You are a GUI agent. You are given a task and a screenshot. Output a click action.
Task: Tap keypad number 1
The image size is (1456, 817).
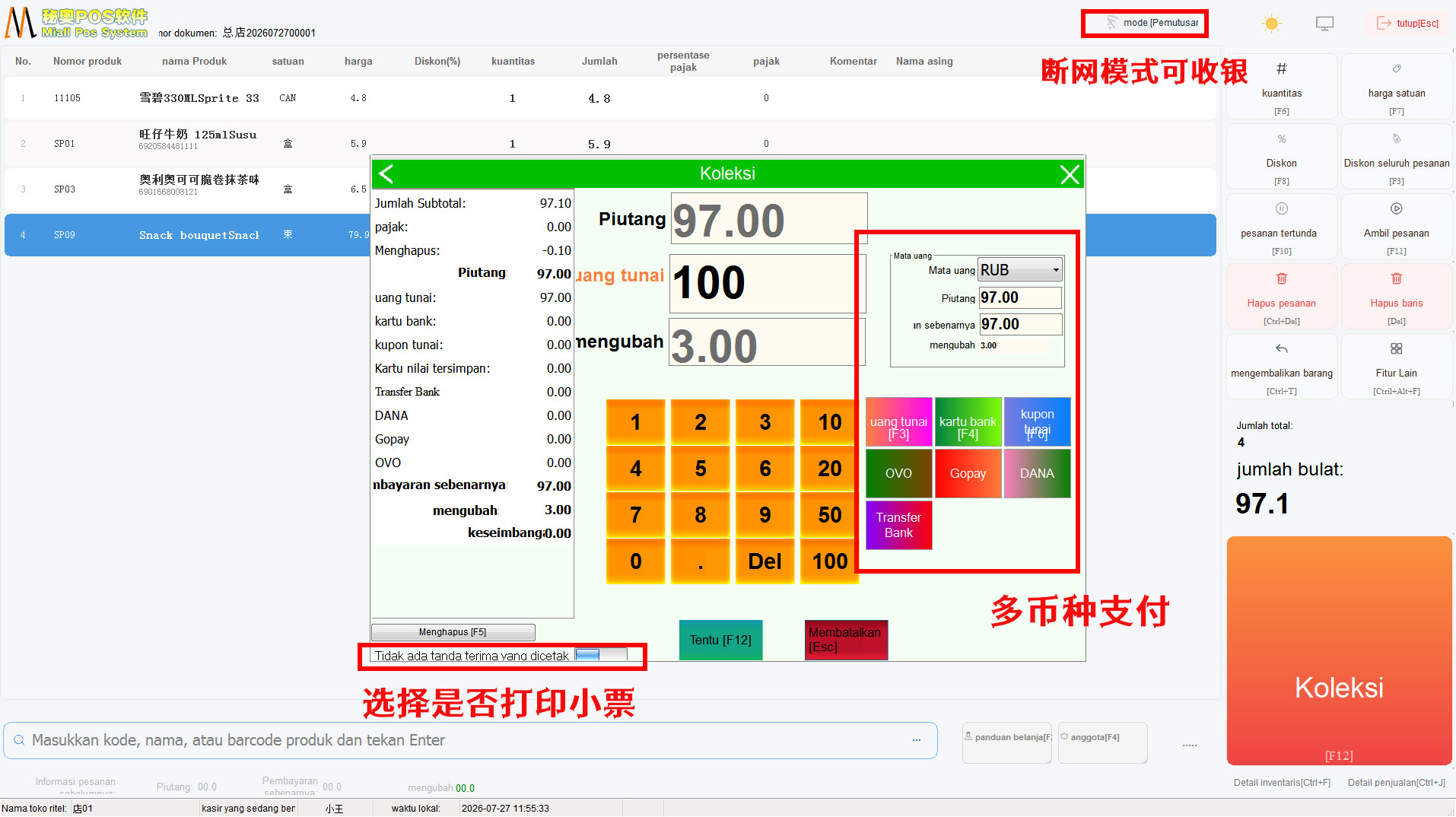click(636, 422)
